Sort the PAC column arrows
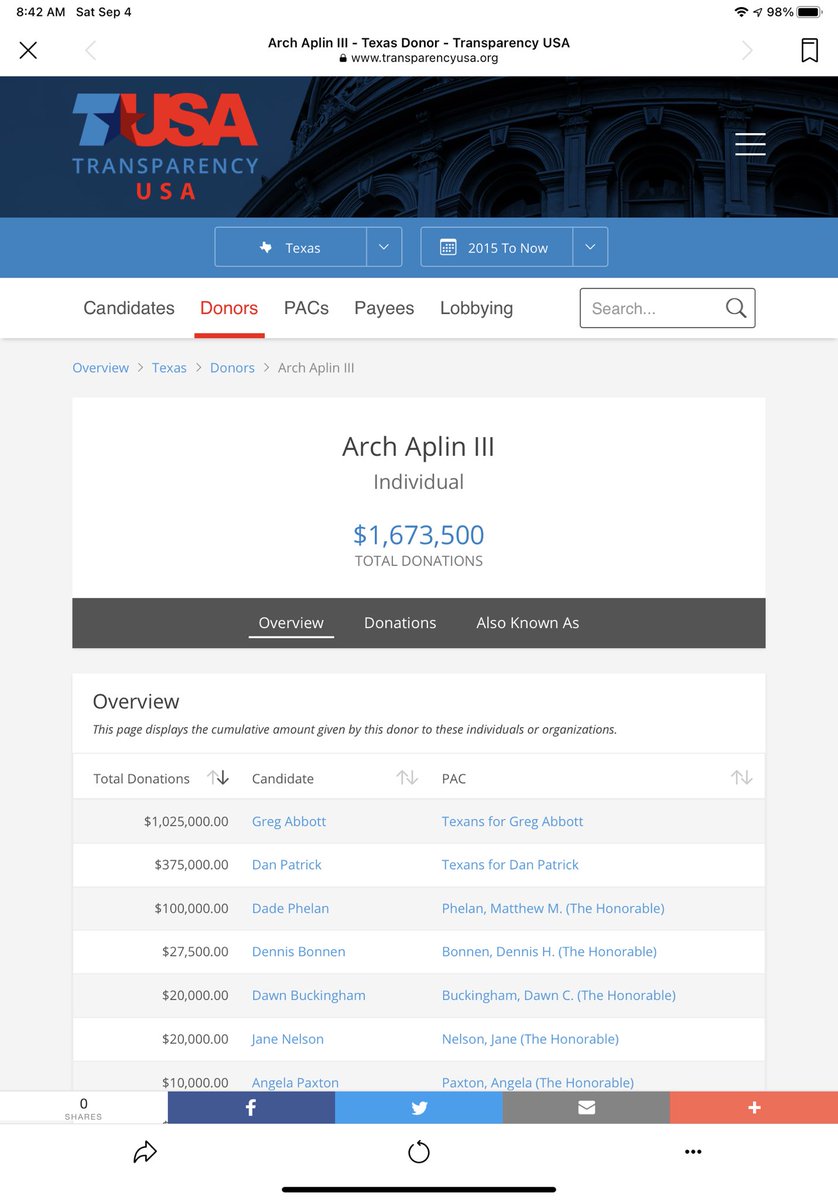 [741, 778]
